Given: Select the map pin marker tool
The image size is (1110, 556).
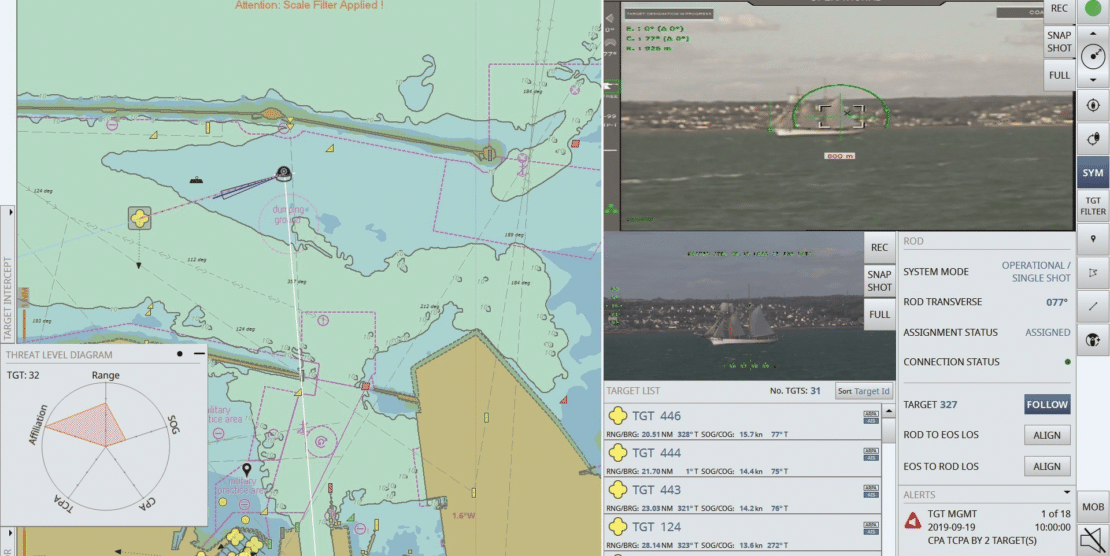Looking at the screenshot, I should coord(1093,239).
